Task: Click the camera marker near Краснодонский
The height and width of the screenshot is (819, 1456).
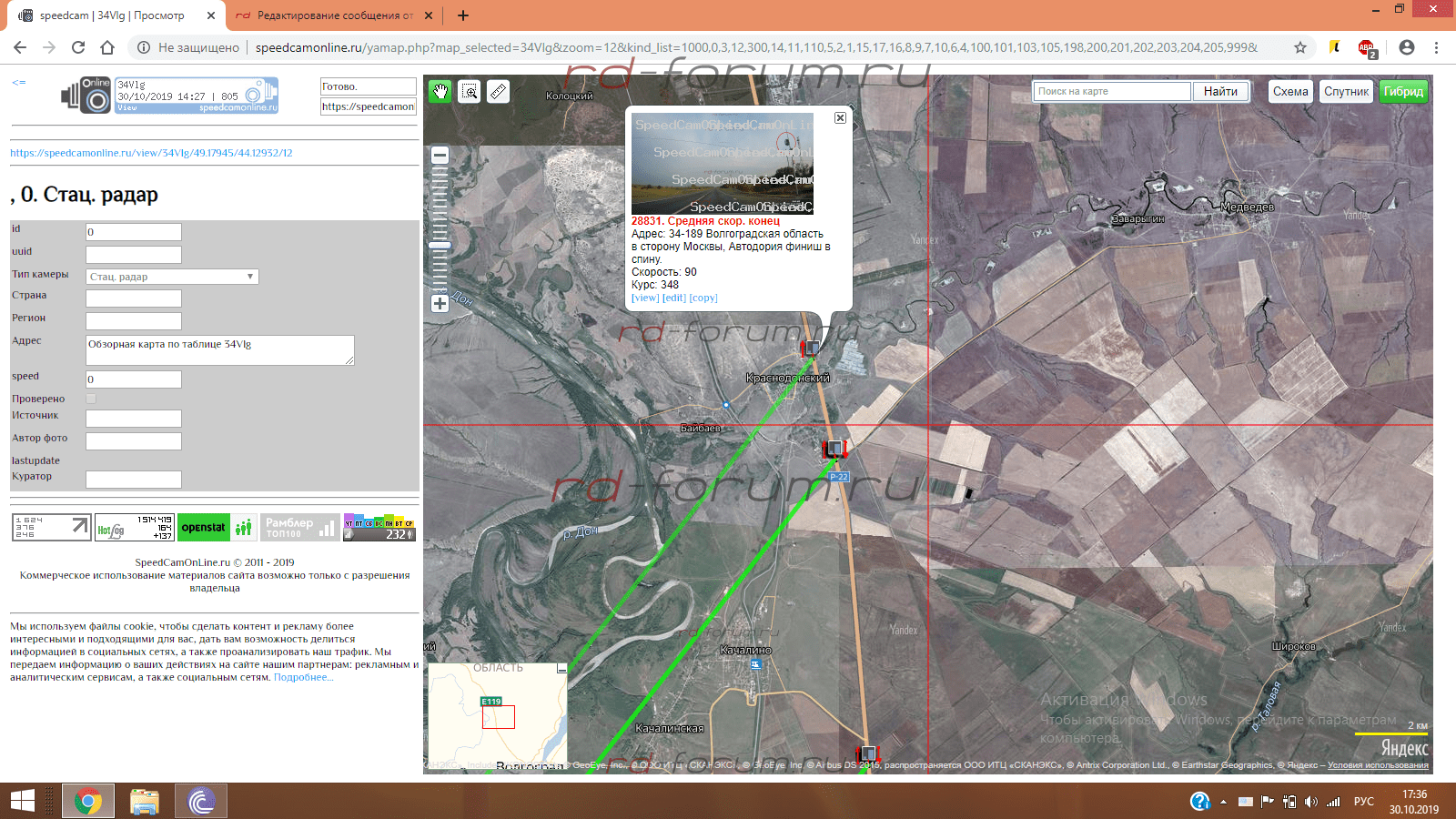Action: coord(810,348)
